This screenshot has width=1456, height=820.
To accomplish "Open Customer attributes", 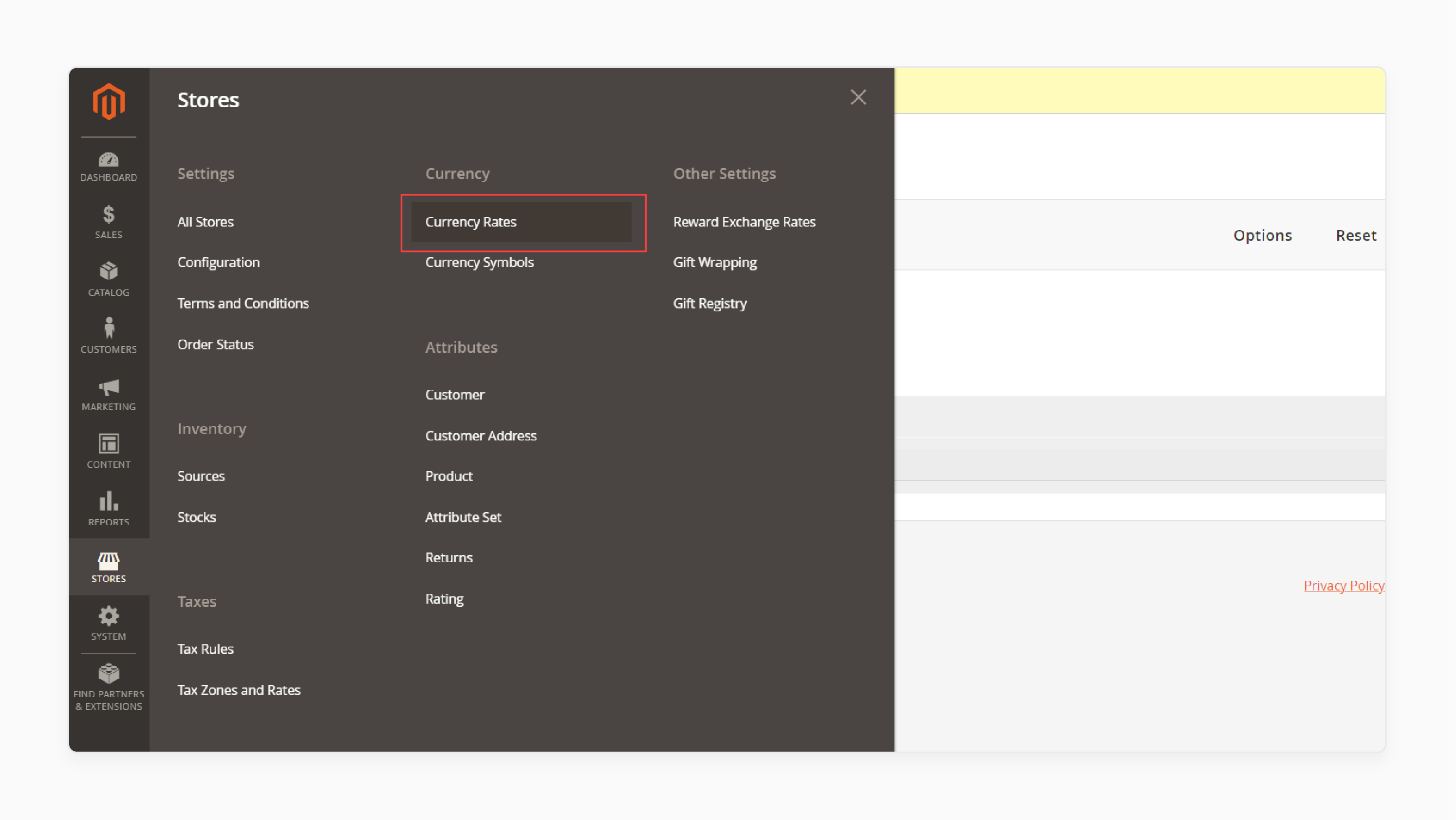I will (x=454, y=395).
